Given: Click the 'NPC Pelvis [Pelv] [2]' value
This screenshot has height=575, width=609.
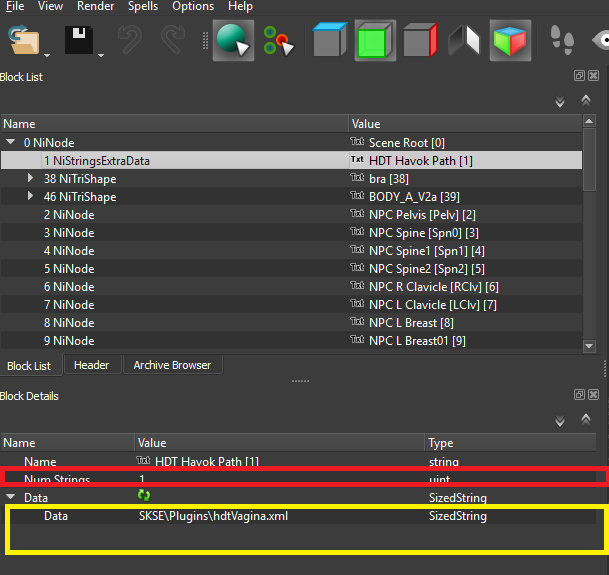Looking at the screenshot, I should 422,214.
